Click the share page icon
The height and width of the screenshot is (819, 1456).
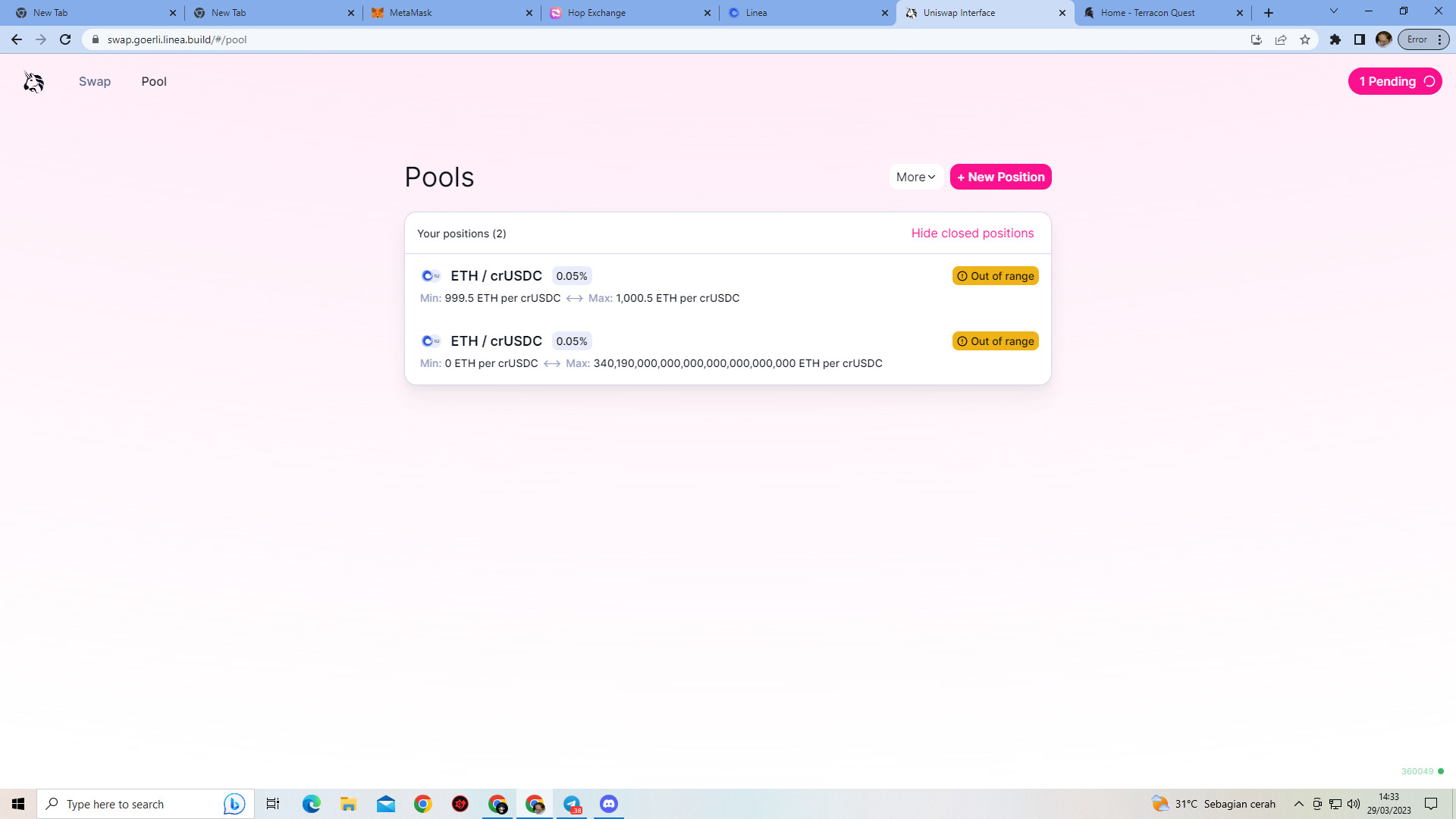coord(1281,39)
